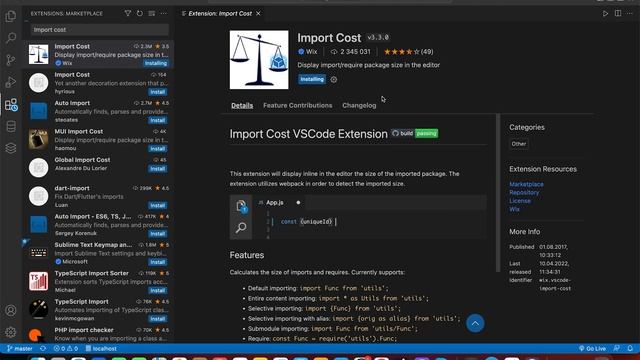Open the Search view in activity bar
This screenshot has height=360, width=640.
point(11,38)
